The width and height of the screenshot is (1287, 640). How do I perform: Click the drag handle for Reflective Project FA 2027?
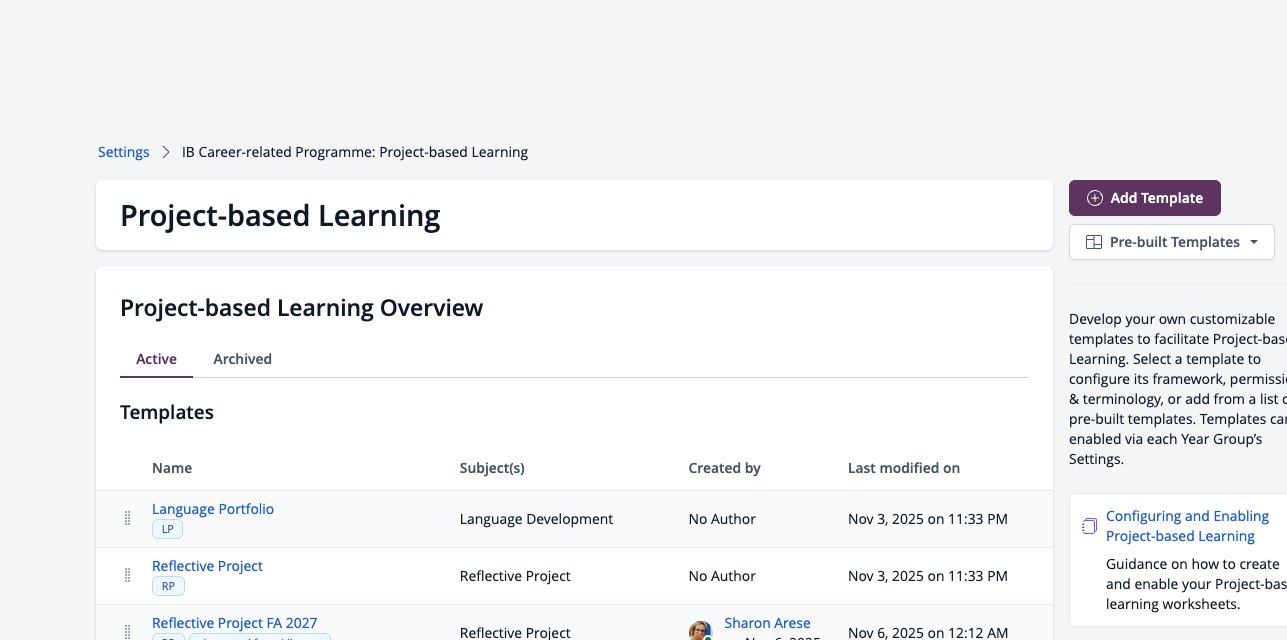127,632
